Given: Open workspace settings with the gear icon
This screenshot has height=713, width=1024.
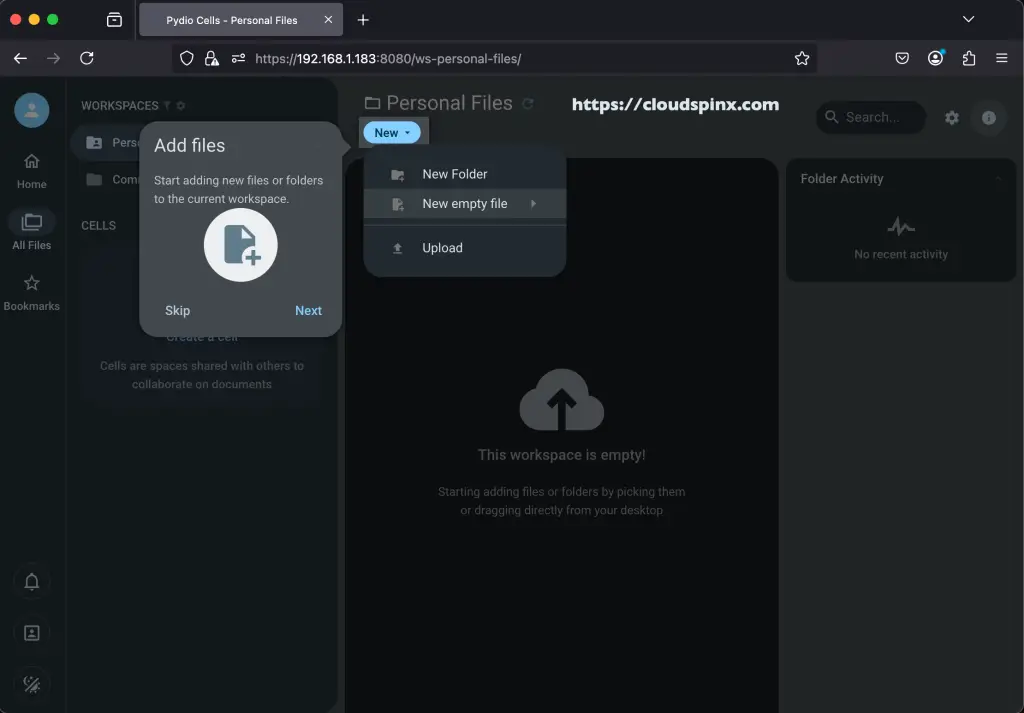Looking at the screenshot, I should 951,118.
